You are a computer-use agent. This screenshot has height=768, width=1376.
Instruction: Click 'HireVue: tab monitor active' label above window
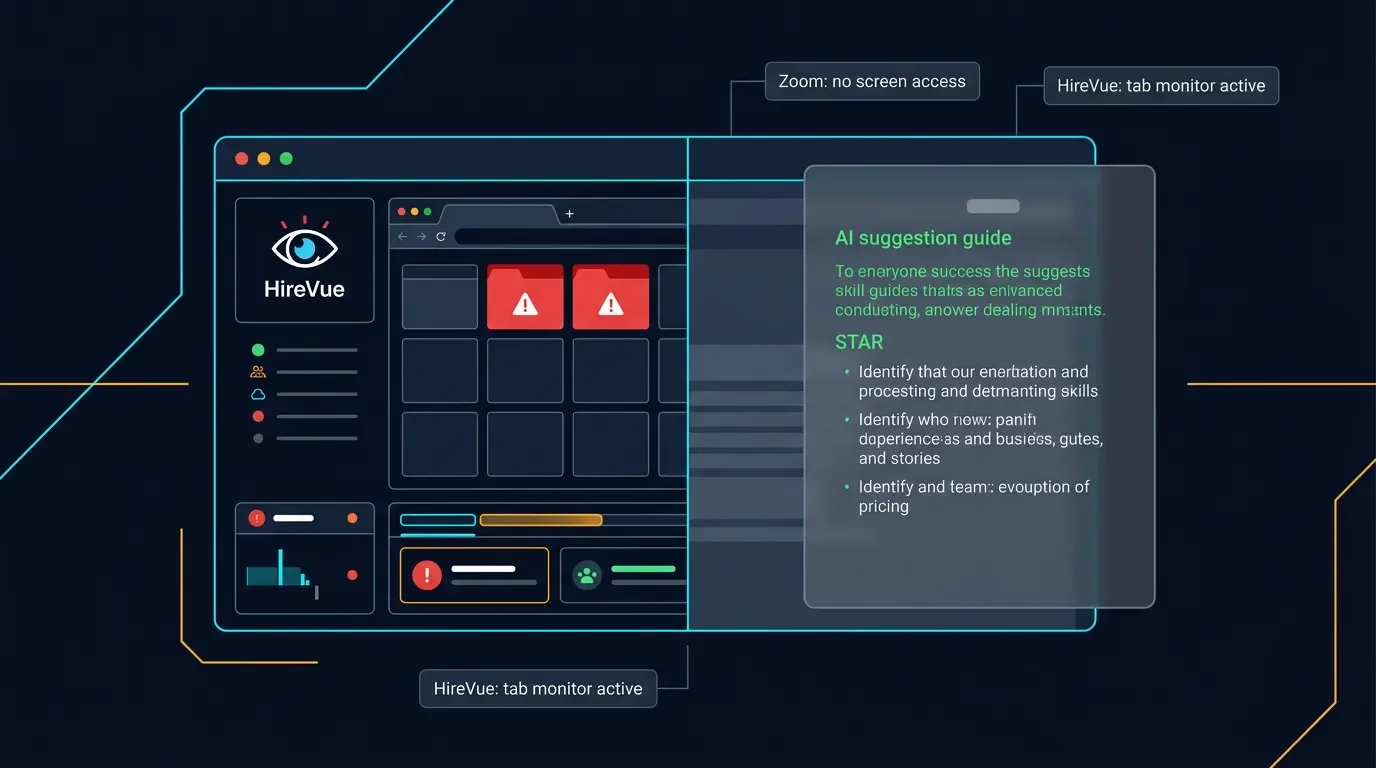(1161, 86)
